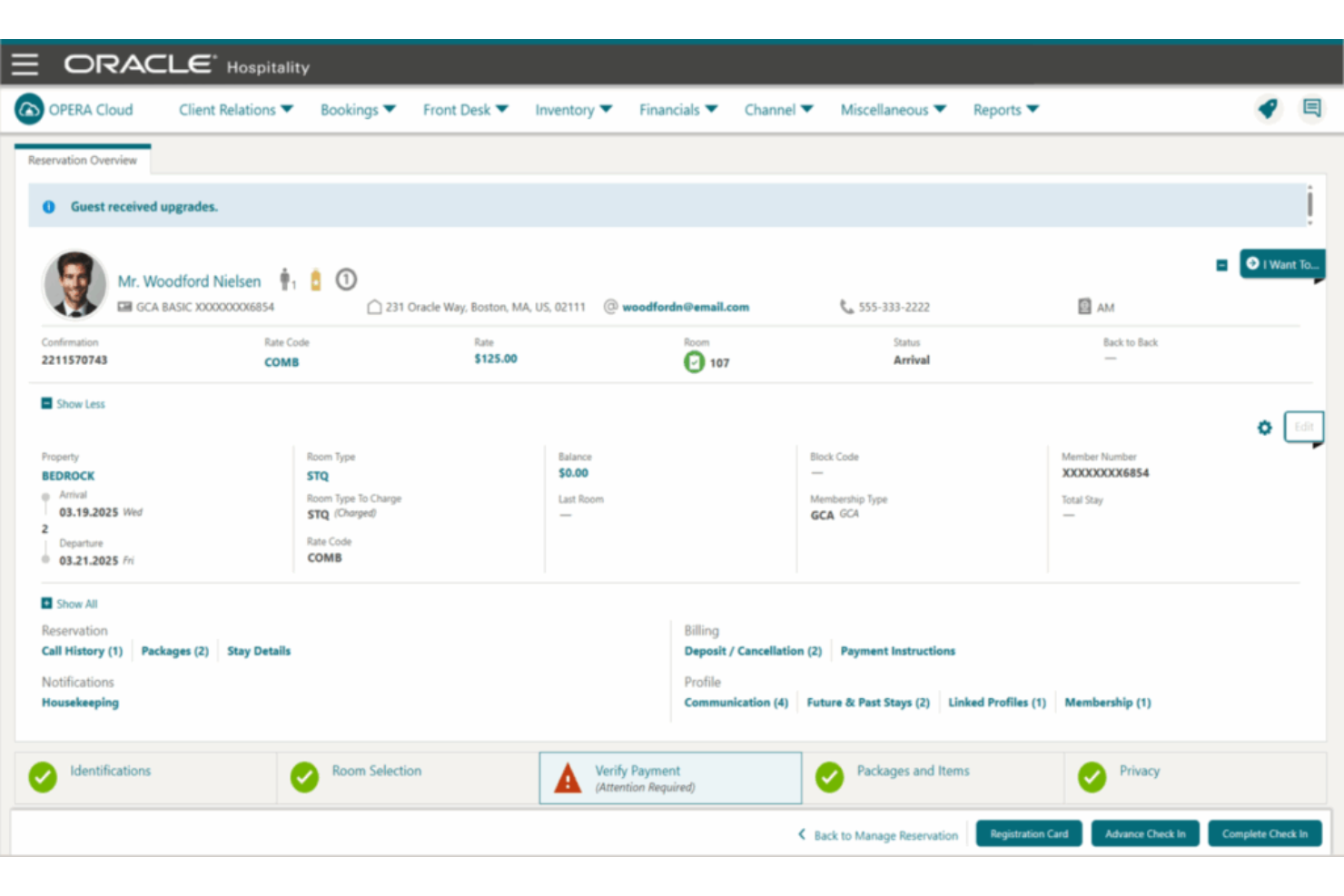Open the Reports dropdown menu
This screenshot has height=896, width=1344.
(x=1005, y=110)
